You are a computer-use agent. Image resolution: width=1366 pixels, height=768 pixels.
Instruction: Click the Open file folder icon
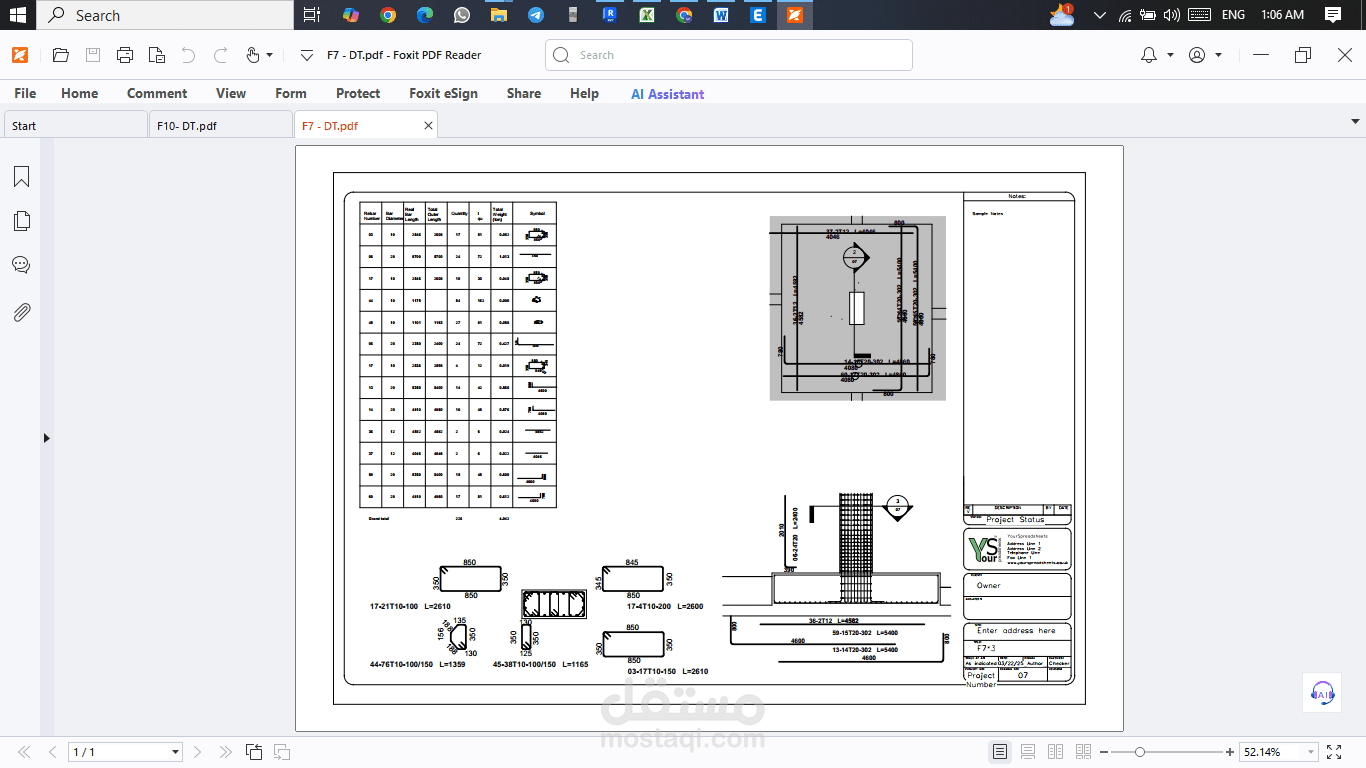pyautogui.click(x=60, y=55)
